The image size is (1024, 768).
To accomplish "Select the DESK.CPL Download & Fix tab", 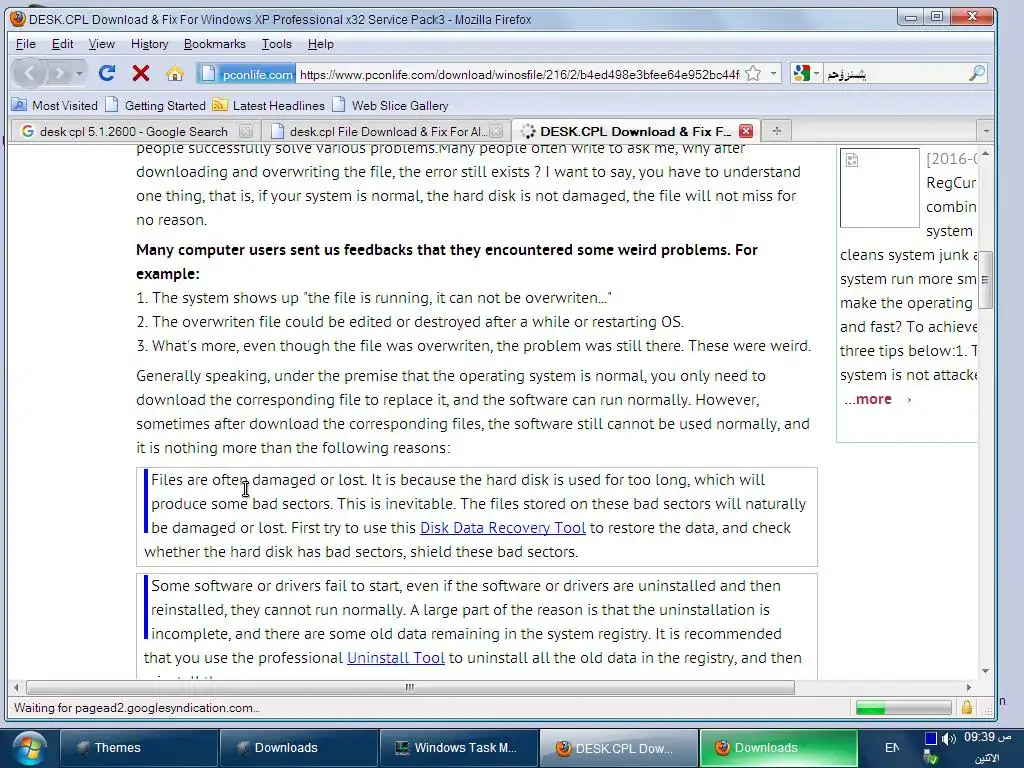I will 633,131.
